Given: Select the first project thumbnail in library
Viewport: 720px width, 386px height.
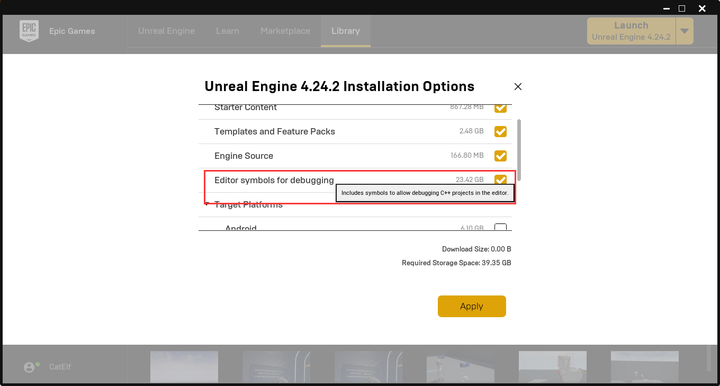Looking at the screenshot, I should tap(184, 367).
